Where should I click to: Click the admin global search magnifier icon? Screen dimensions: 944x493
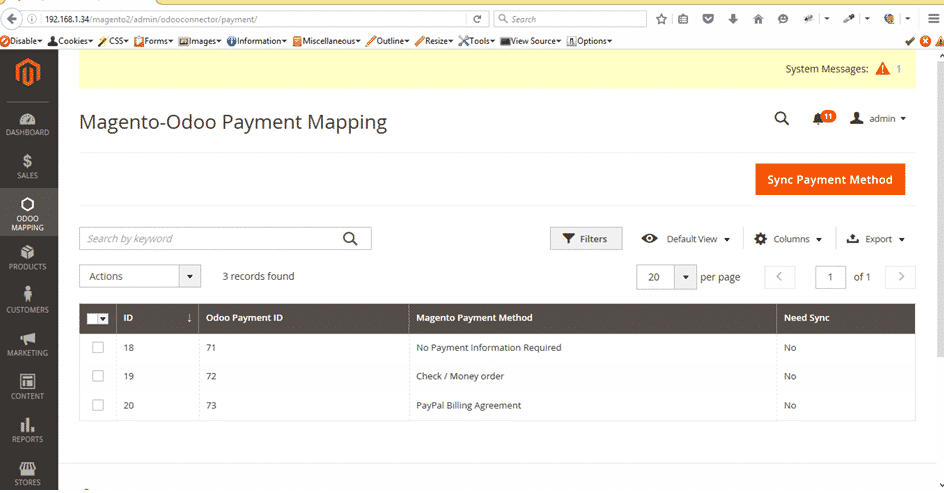781,118
